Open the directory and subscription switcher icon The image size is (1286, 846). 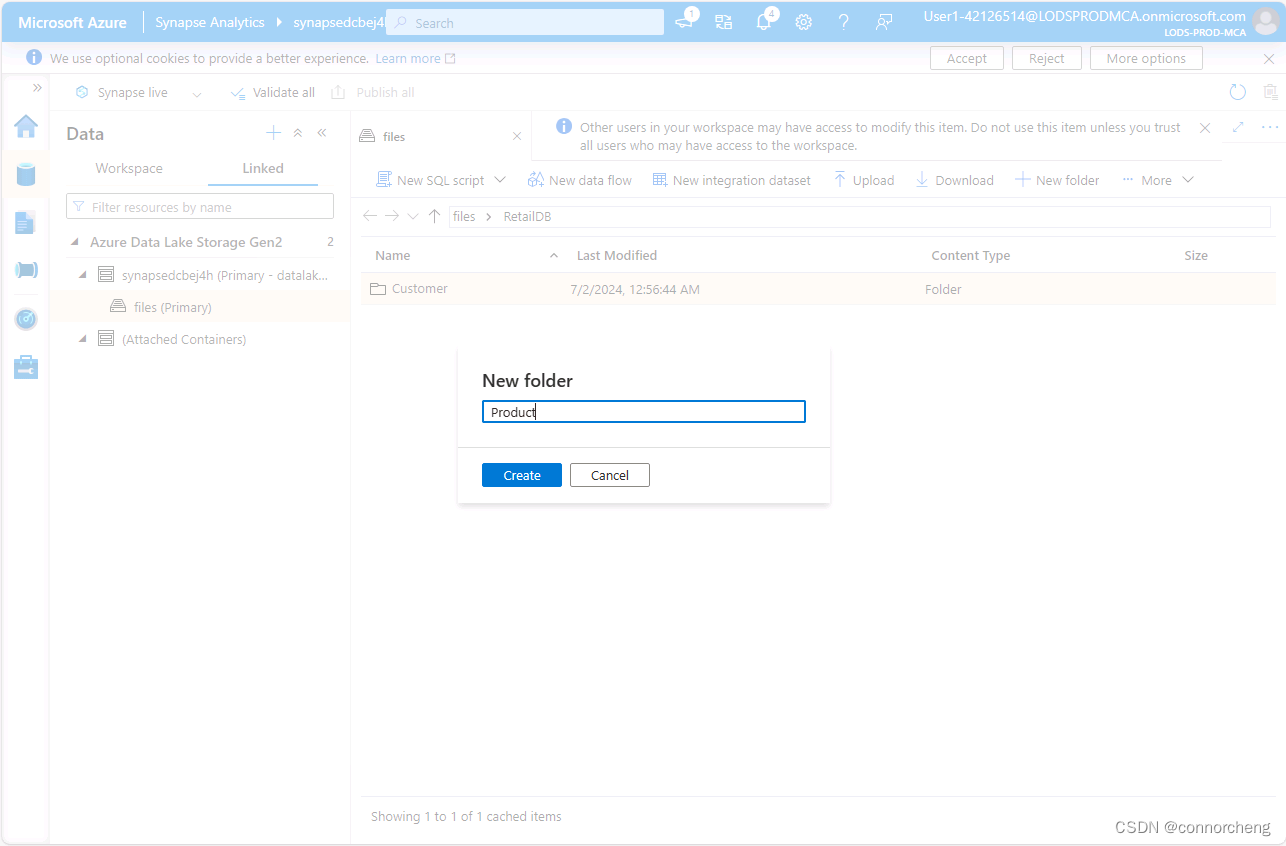pos(723,22)
